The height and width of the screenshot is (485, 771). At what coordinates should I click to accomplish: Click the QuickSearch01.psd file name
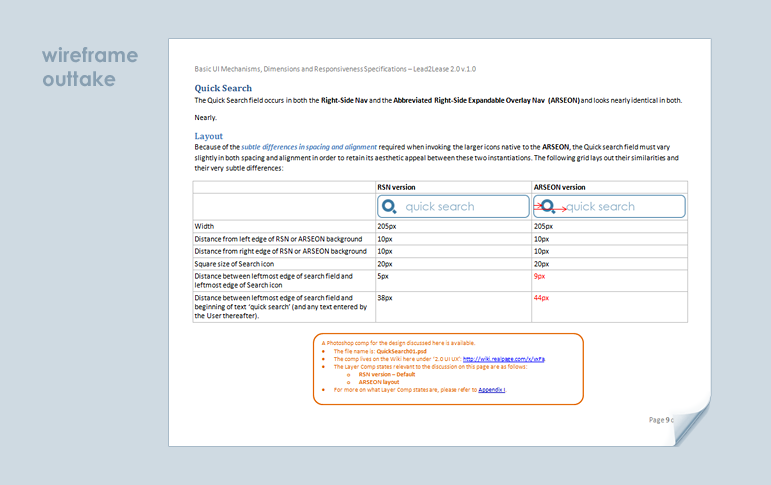coord(401,351)
